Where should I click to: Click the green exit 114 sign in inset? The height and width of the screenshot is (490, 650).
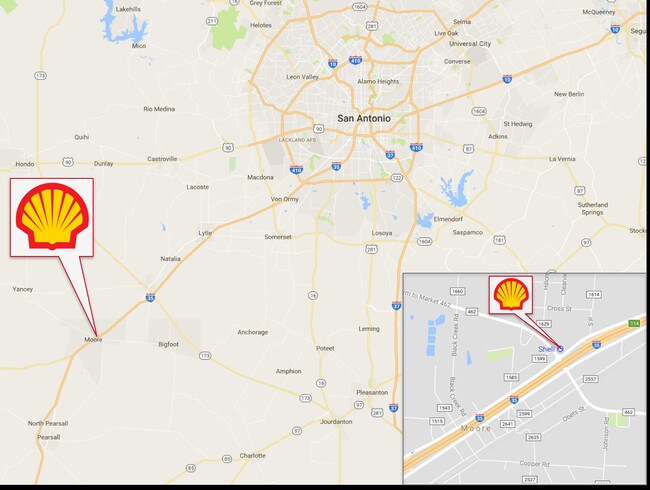pyautogui.click(x=634, y=323)
